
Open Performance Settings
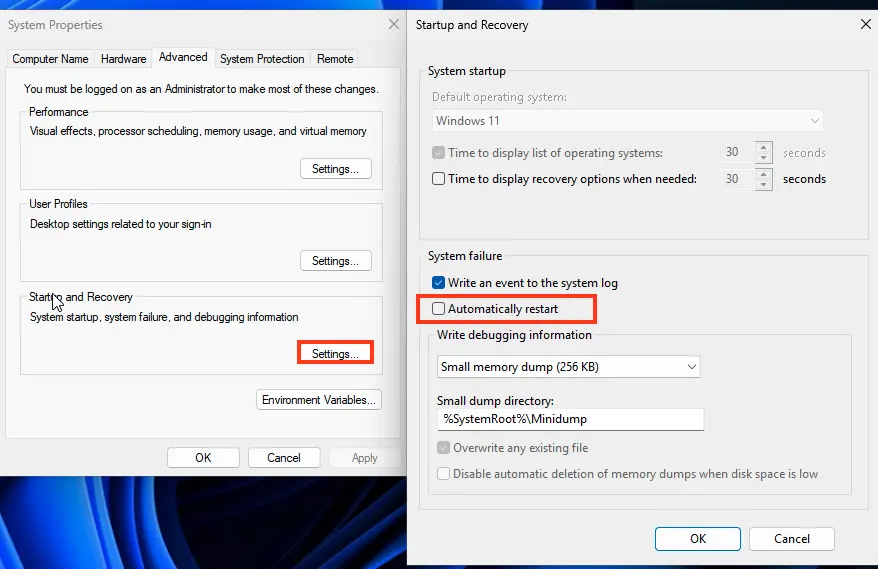click(335, 169)
